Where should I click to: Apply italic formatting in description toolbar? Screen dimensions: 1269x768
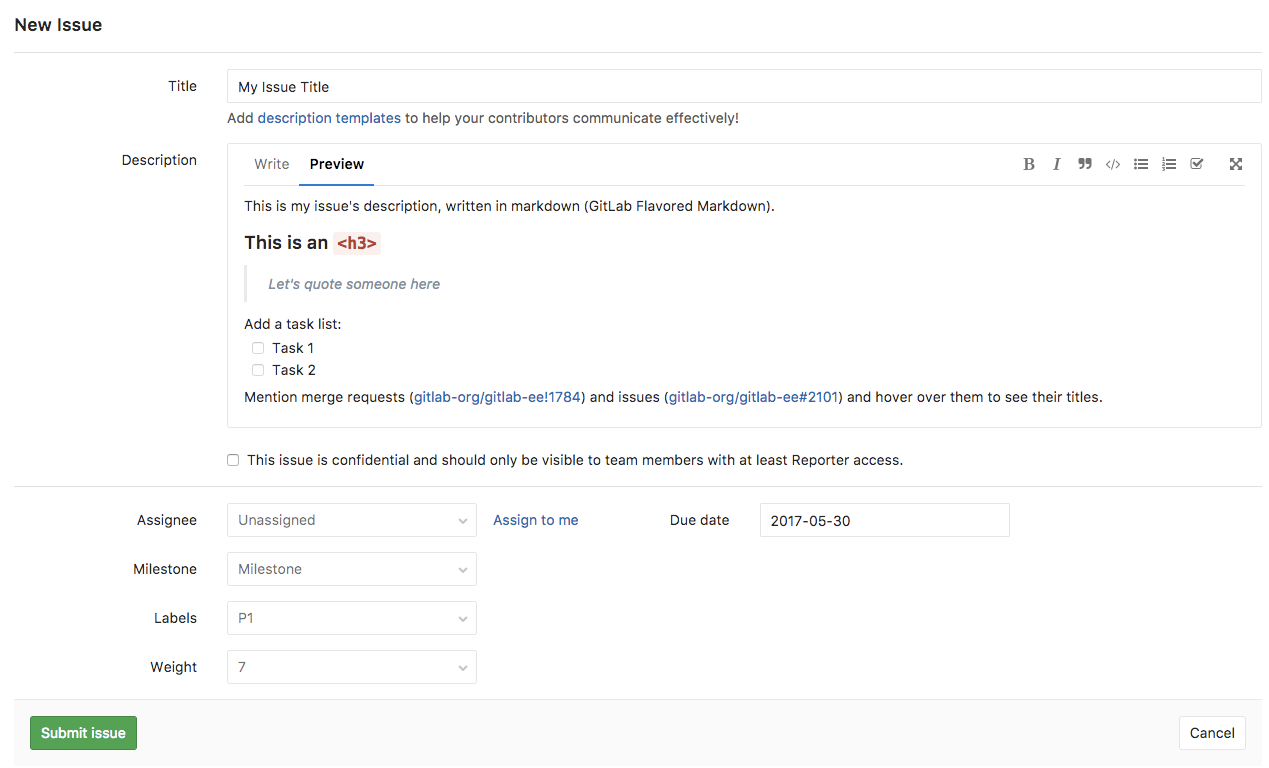(1056, 164)
